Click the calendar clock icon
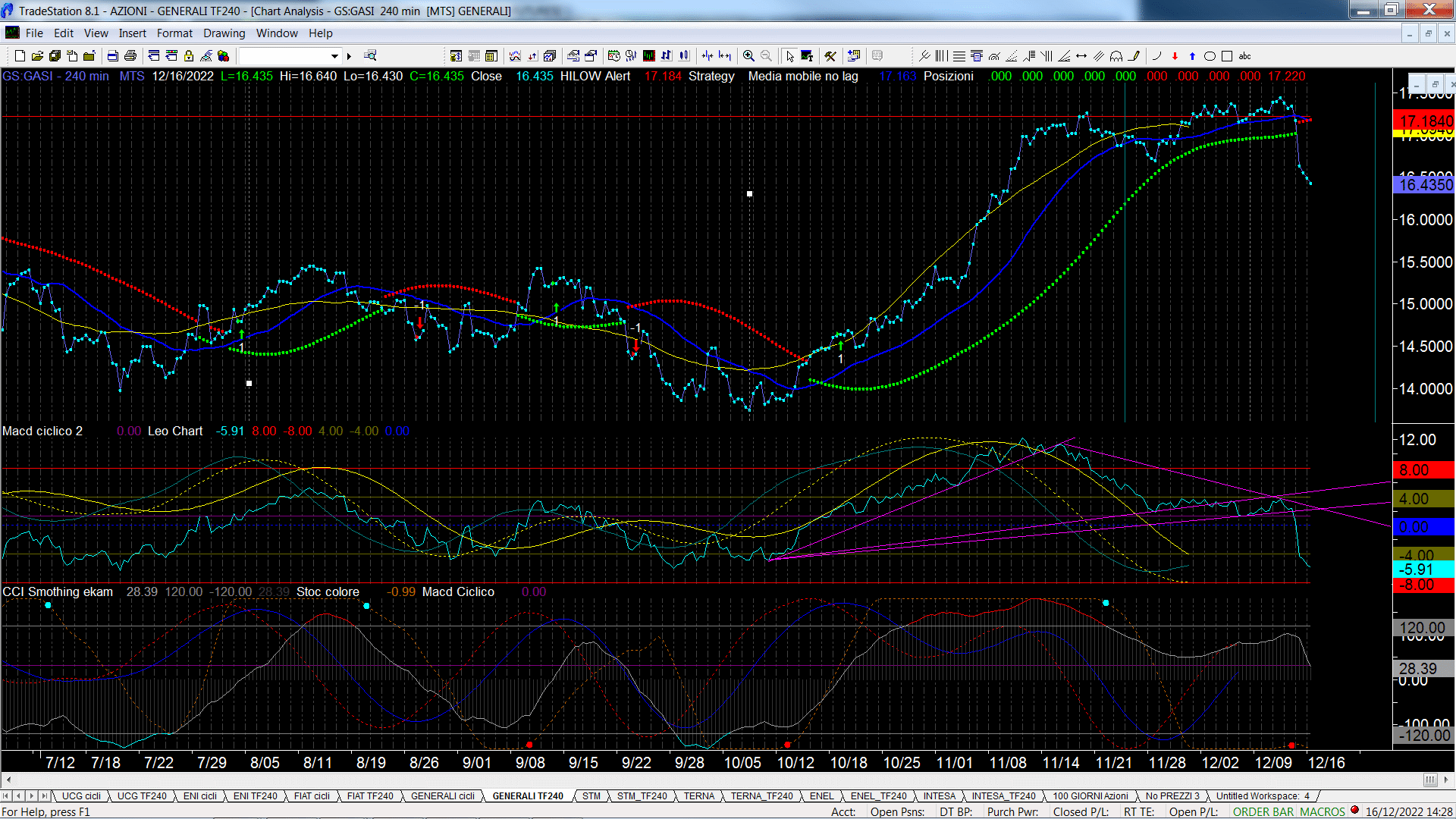This screenshot has height=819, width=1456. point(614,56)
